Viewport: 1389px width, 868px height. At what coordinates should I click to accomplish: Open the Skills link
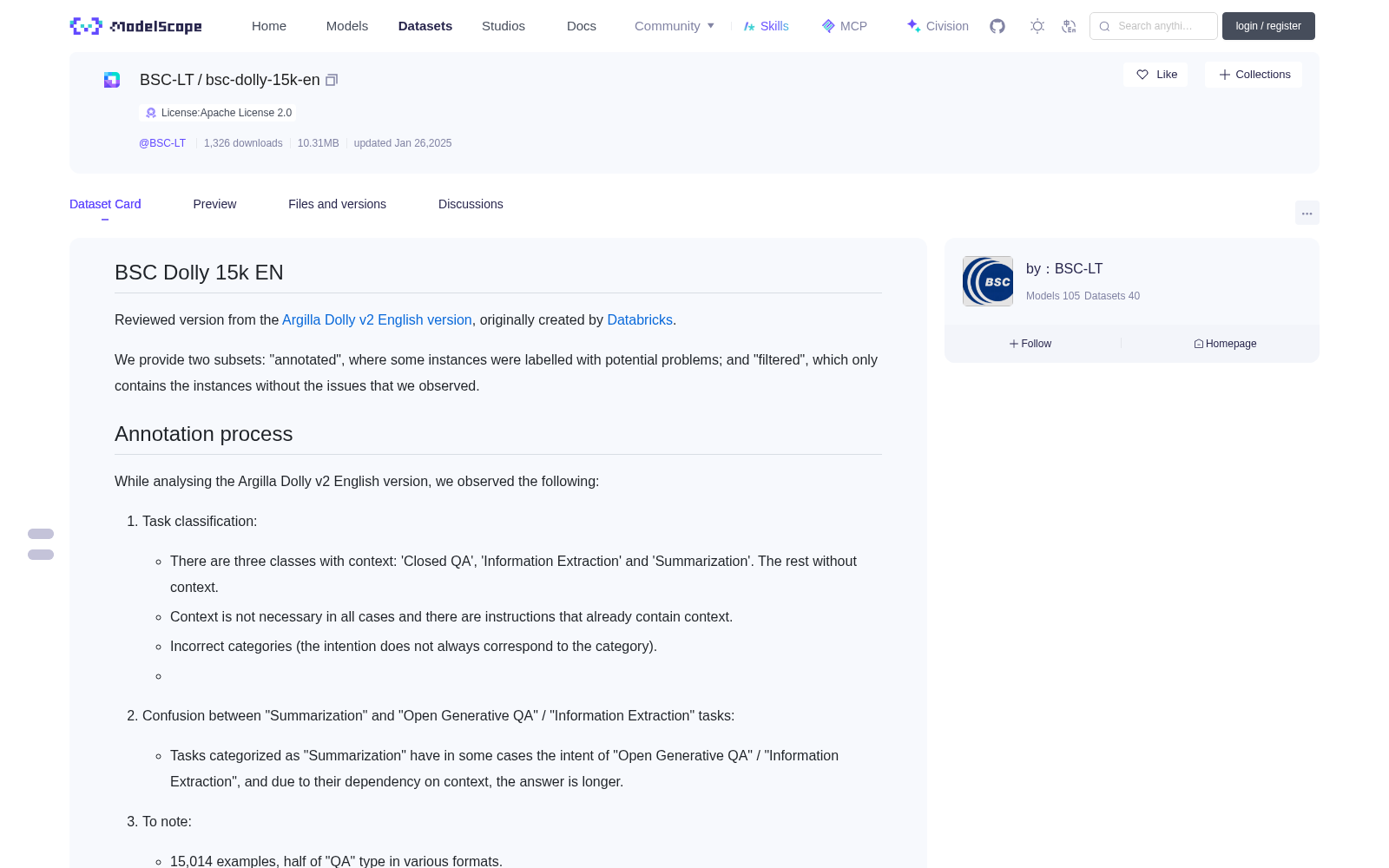[x=766, y=26]
